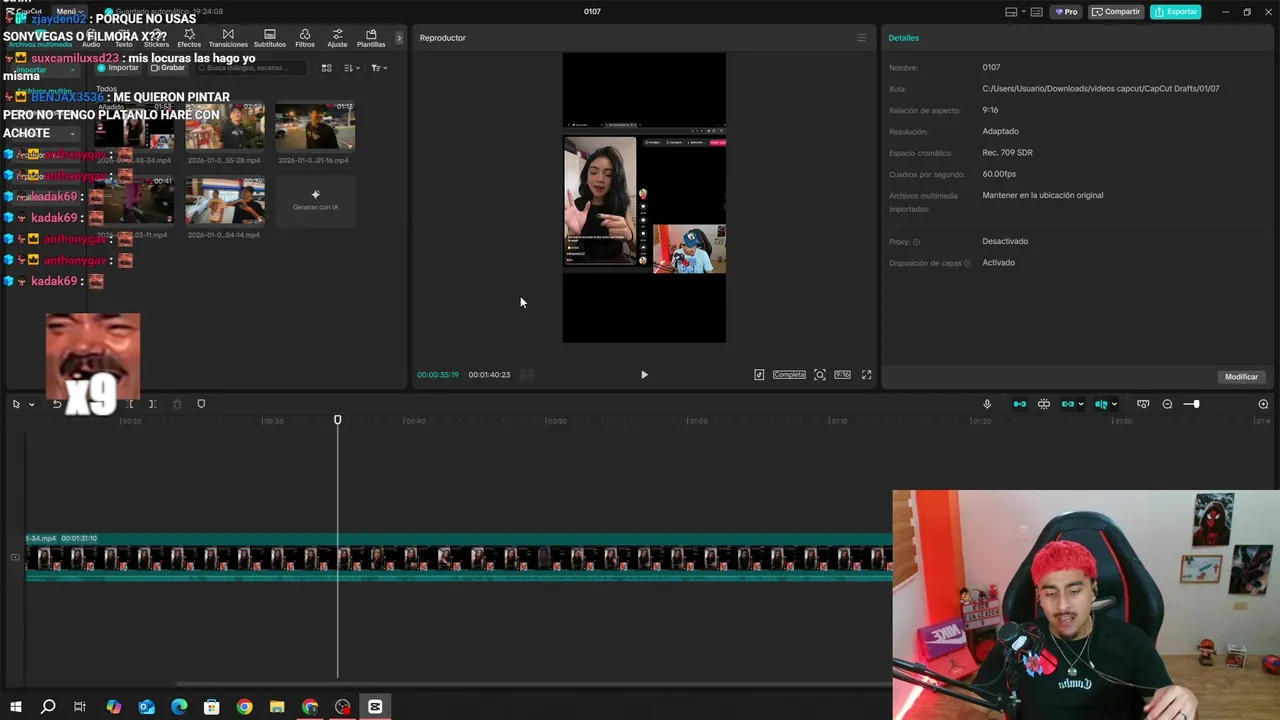1280x720 pixels.
Task: Play the preview video
Action: [644, 375]
